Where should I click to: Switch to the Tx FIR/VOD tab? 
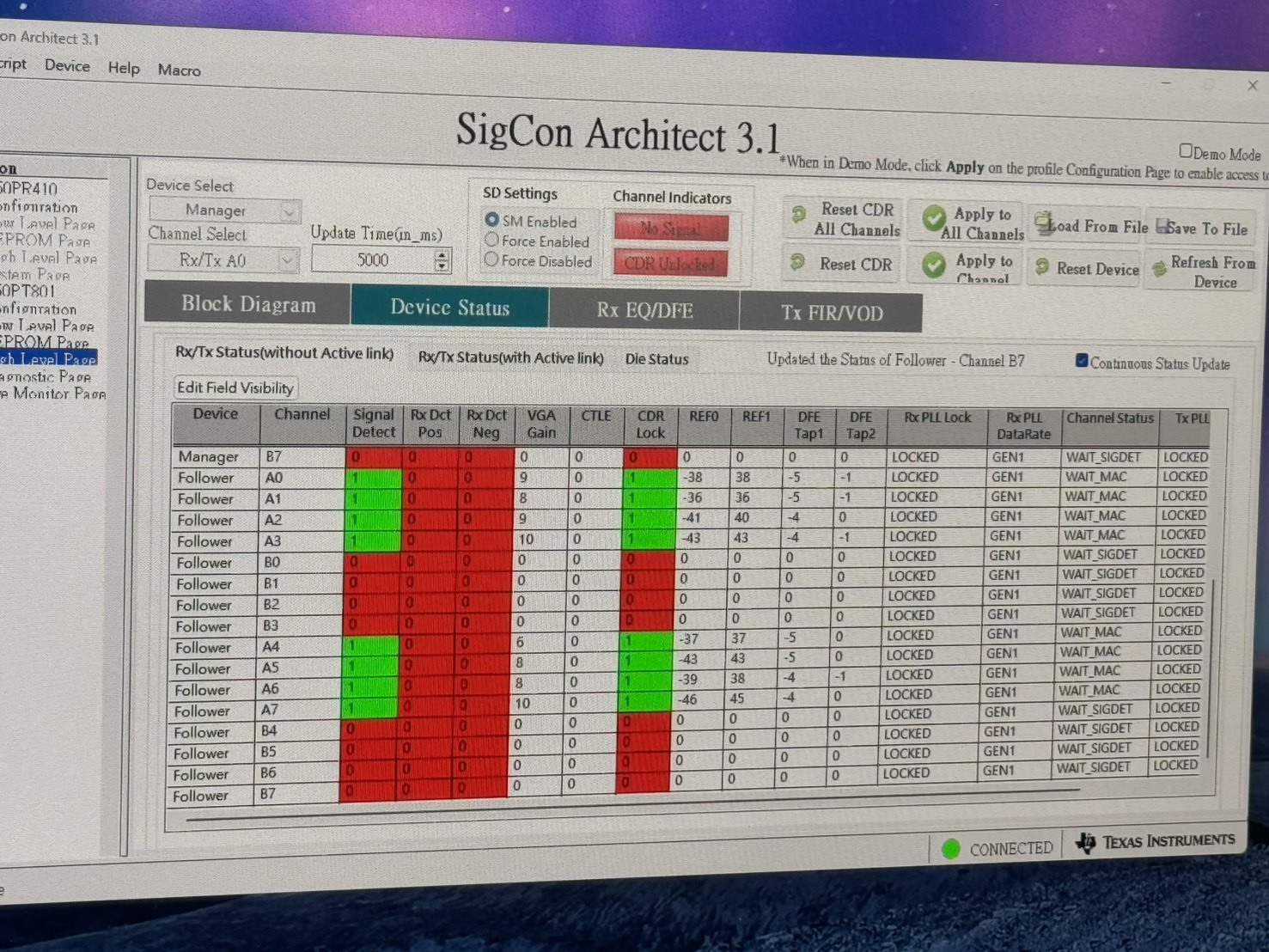pyautogui.click(x=831, y=313)
